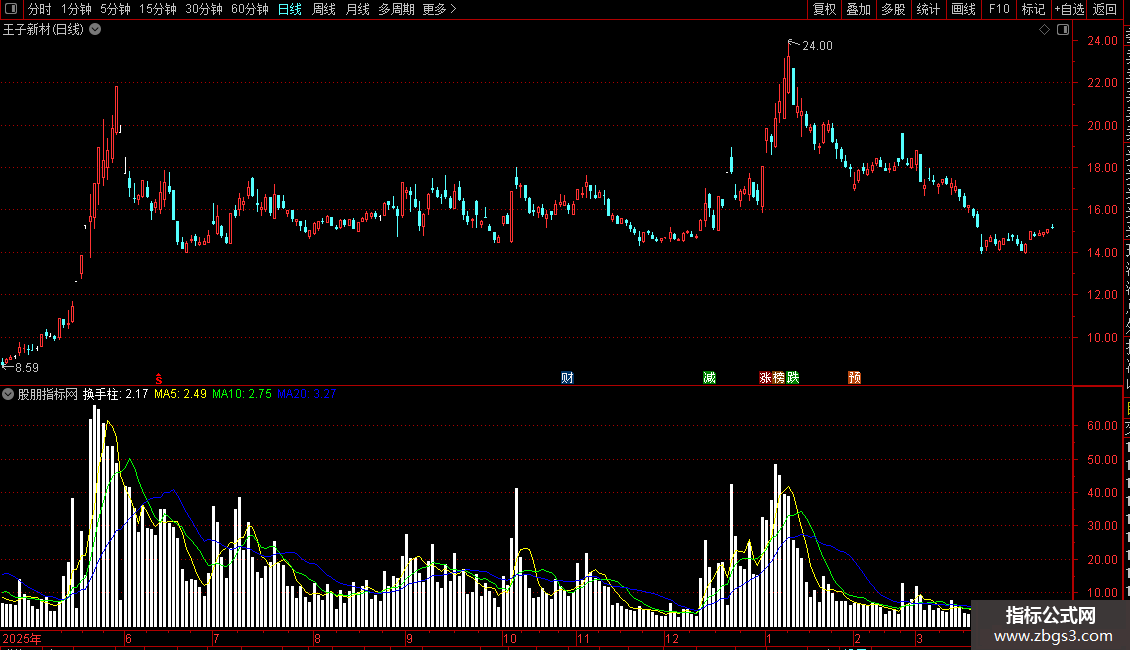Toggle the right panel layout icon
1130x650 pixels.
(1063, 30)
